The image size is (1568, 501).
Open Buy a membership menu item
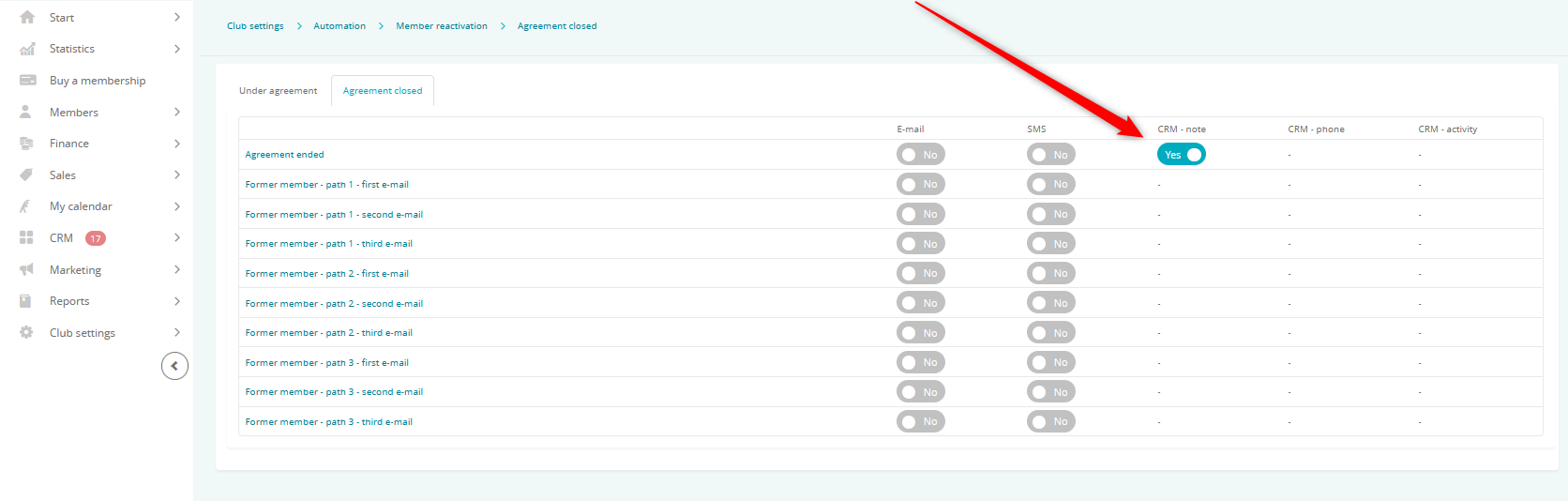click(98, 81)
